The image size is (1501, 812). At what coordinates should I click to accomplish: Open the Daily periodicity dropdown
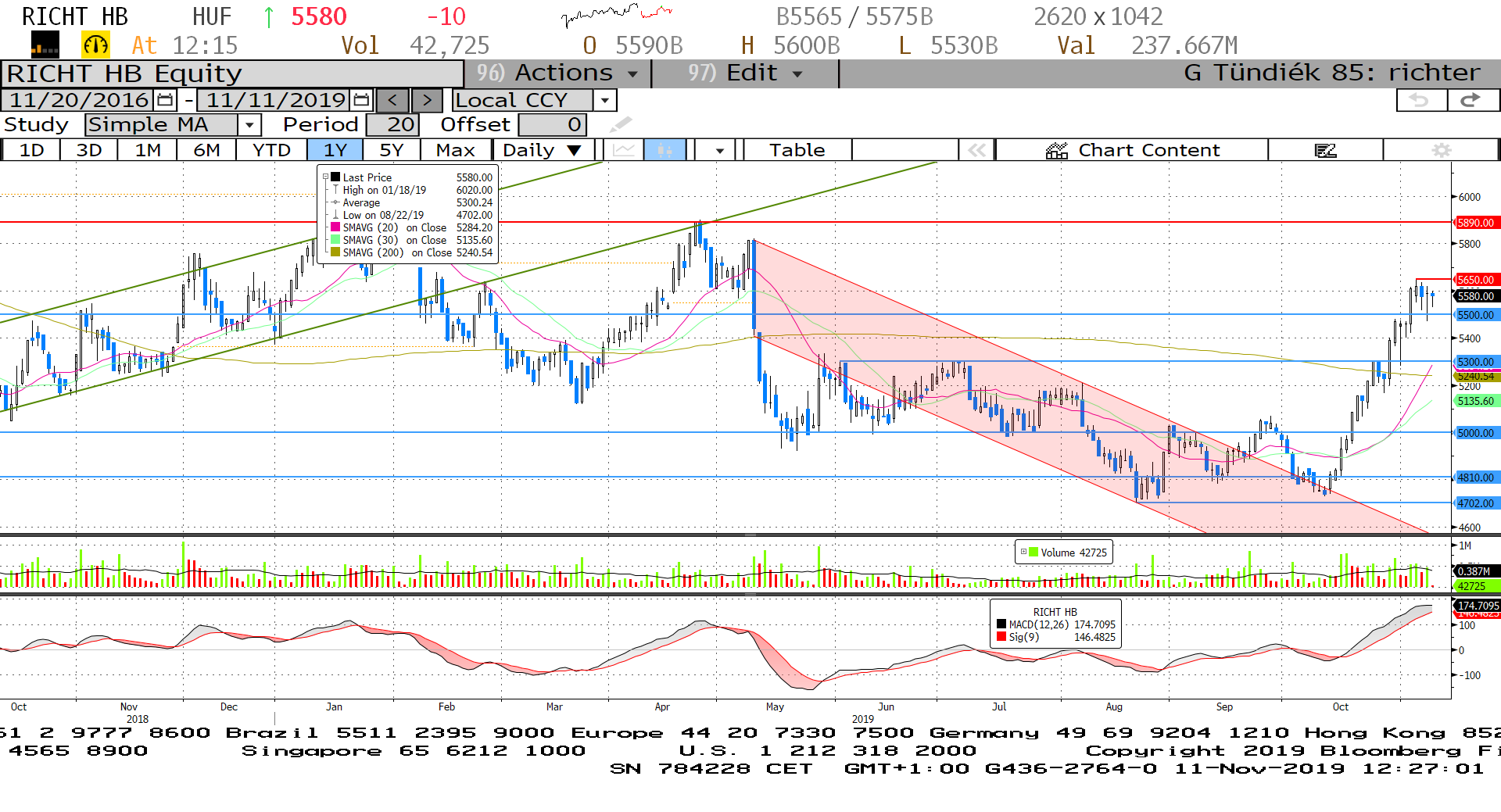point(574,150)
